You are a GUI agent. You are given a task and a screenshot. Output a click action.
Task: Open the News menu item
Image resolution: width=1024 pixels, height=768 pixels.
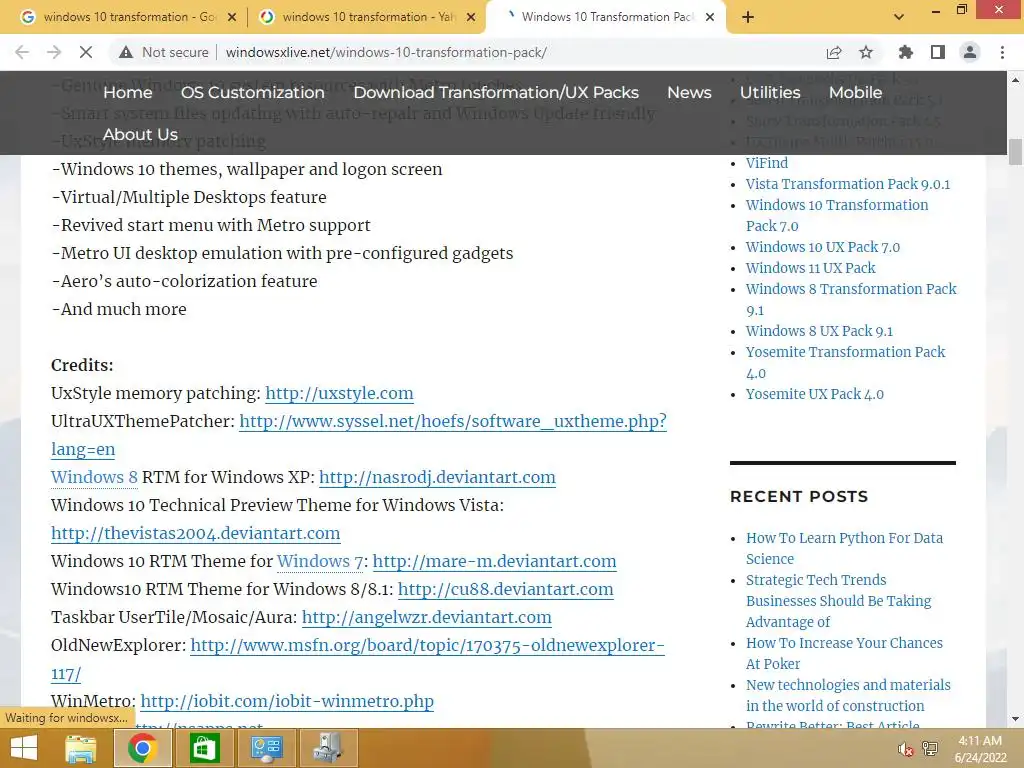pos(689,93)
